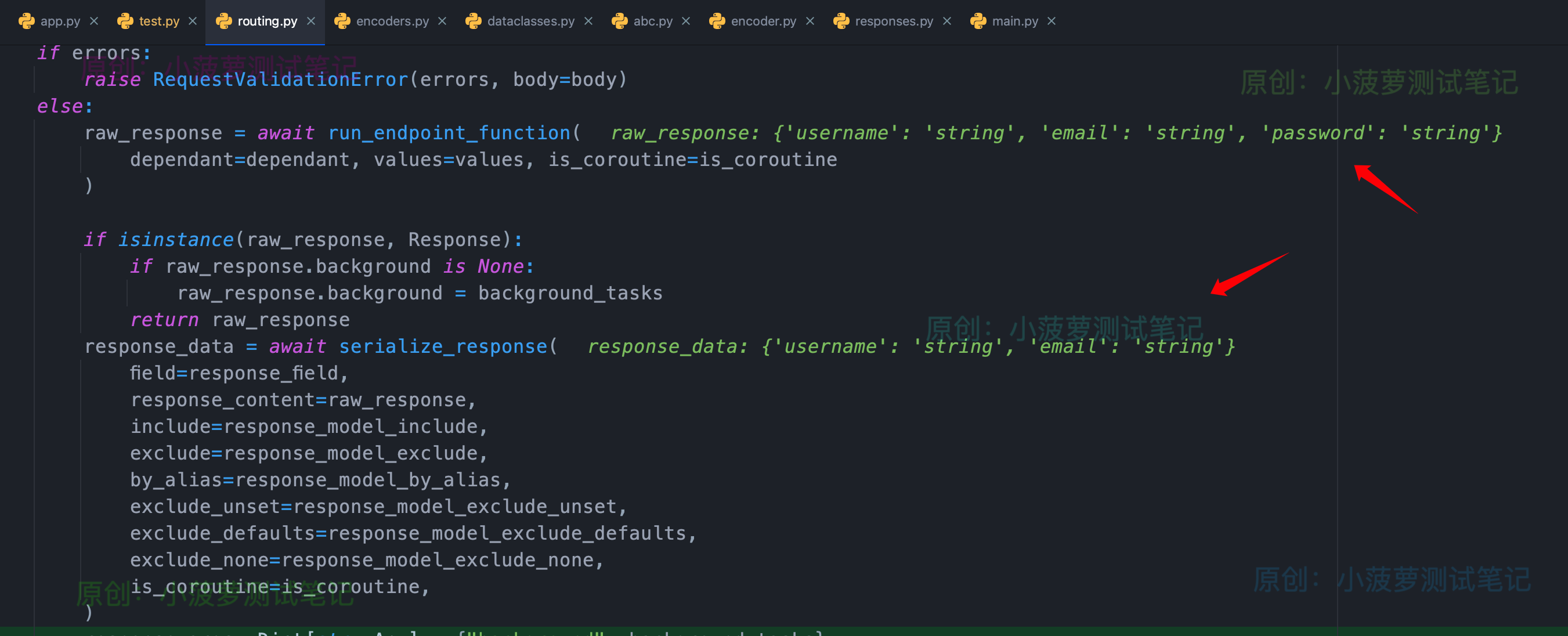Click the Python icon on routing.py tab

coord(224,20)
